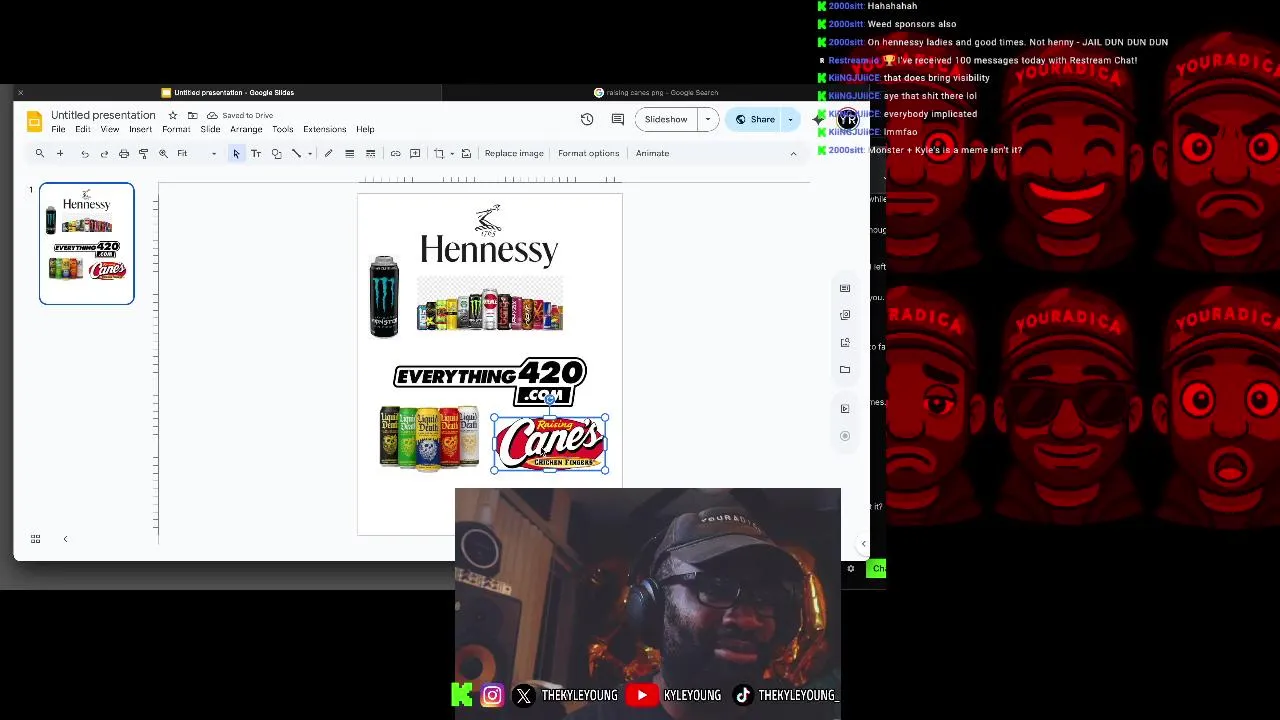Choose the Select cursor tool

[236, 153]
